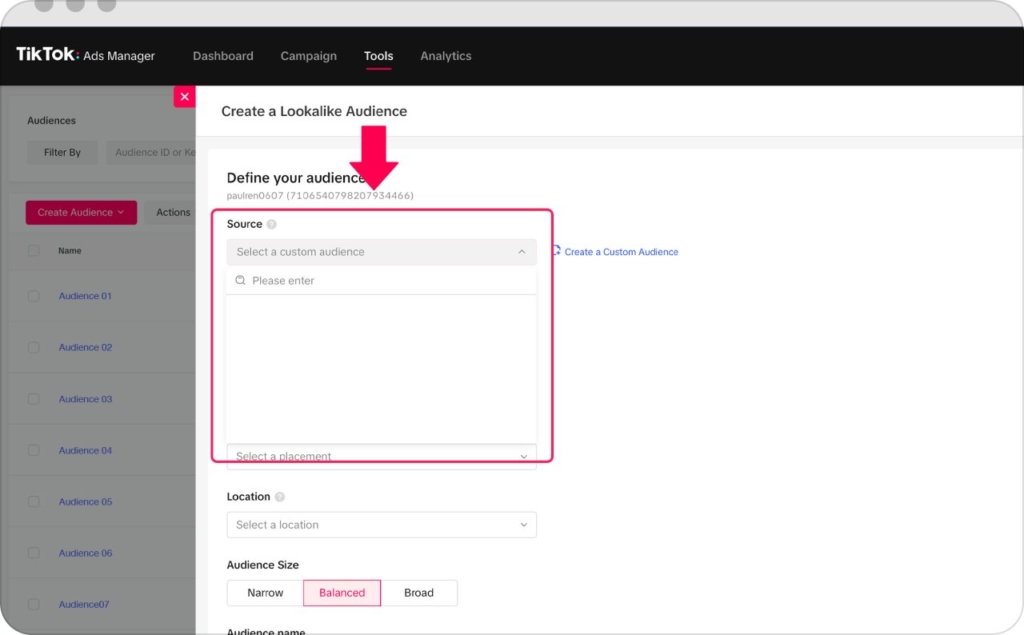The image size is (1024, 635).
Task: Go to the Dashboard menu
Action: pyautogui.click(x=223, y=56)
